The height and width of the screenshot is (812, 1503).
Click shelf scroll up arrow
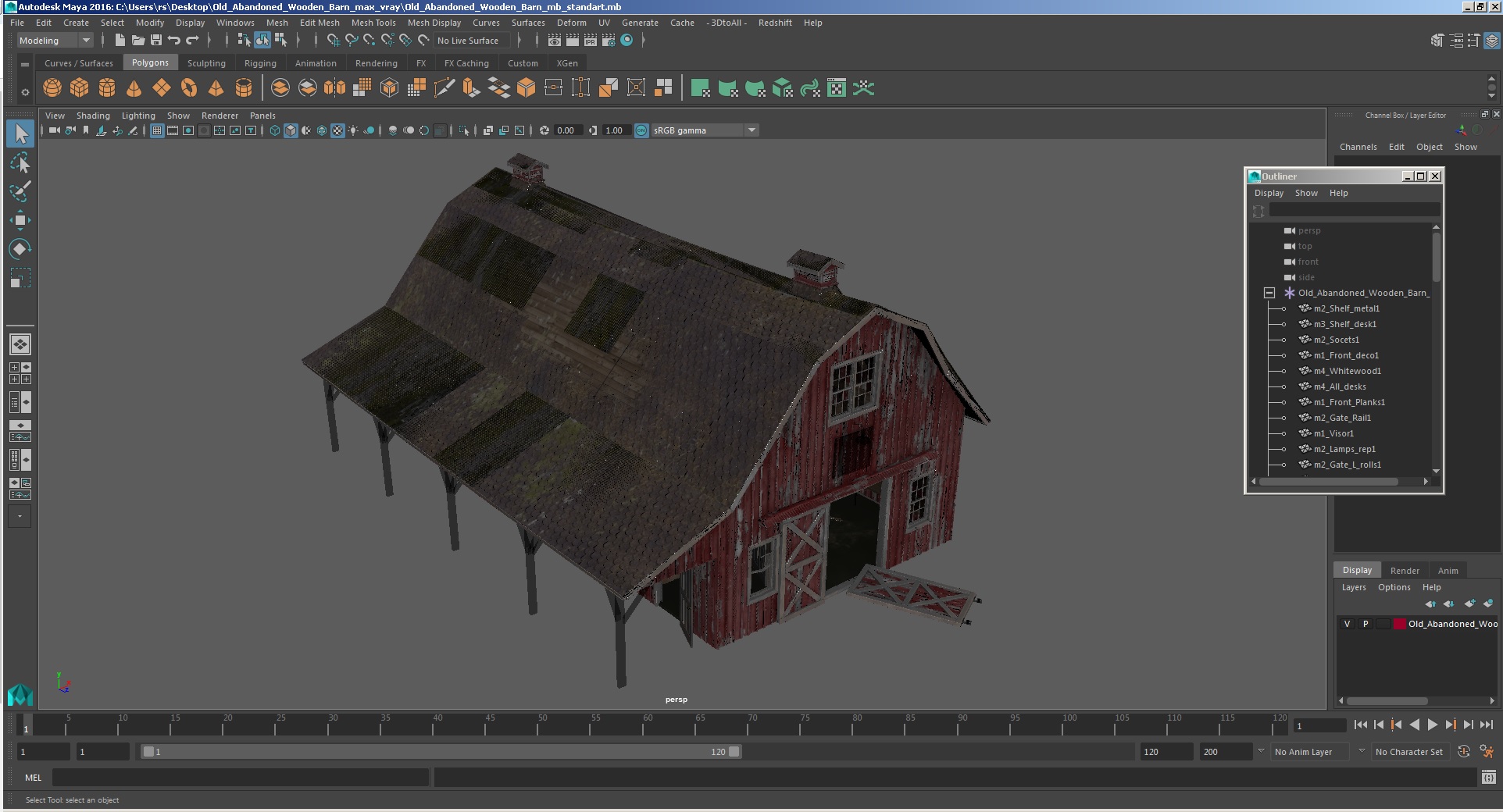tap(1491, 78)
